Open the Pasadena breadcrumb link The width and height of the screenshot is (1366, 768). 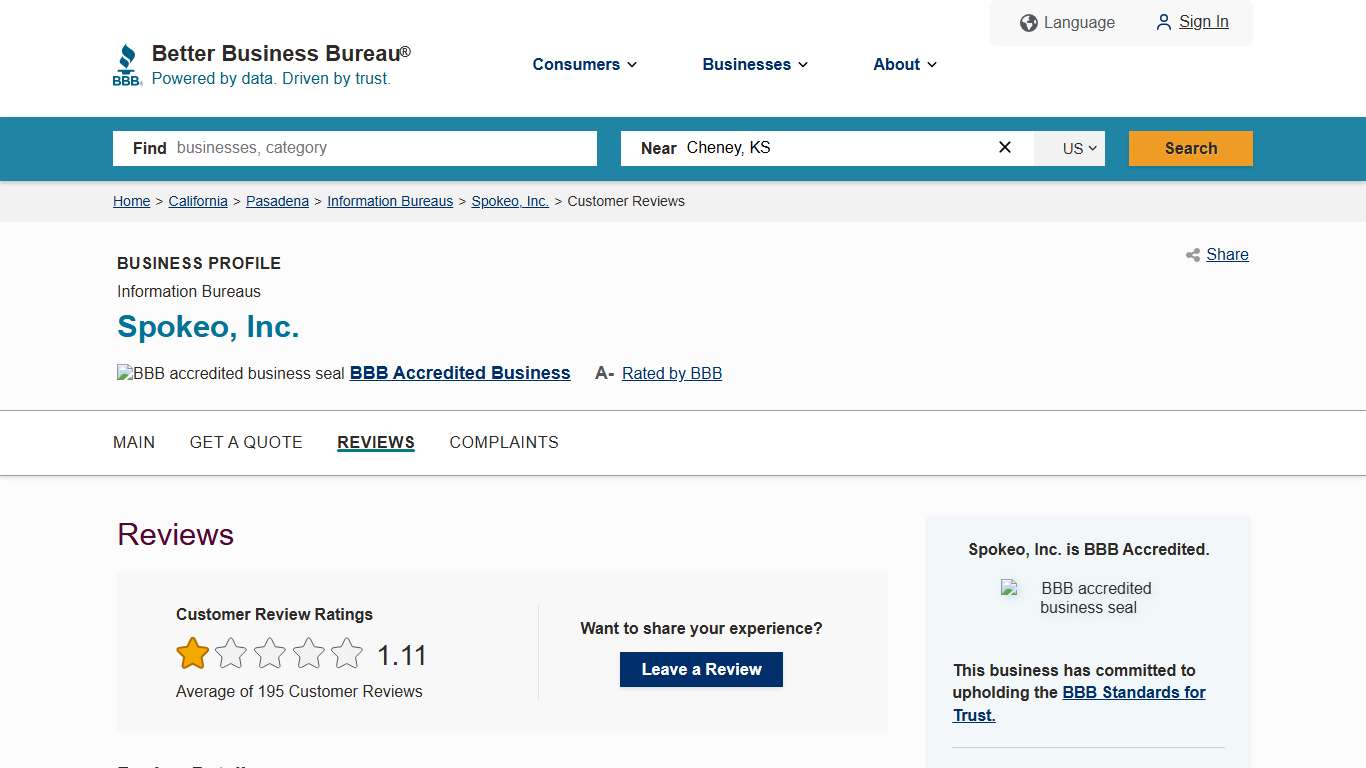pyautogui.click(x=277, y=201)
